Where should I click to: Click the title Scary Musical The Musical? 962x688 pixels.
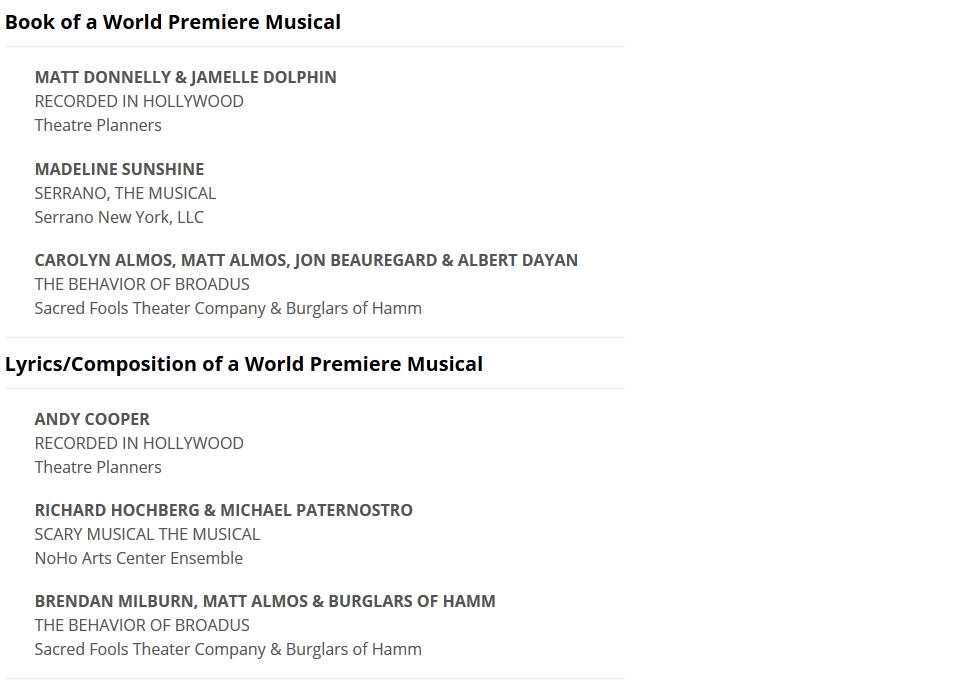pyautogui.click(x=147, y=534)
